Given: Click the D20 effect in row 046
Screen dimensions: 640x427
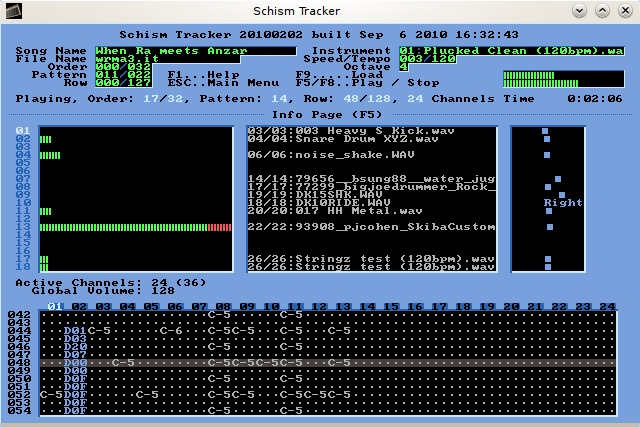Looking at the screenshot, I should tap(76, 347).
